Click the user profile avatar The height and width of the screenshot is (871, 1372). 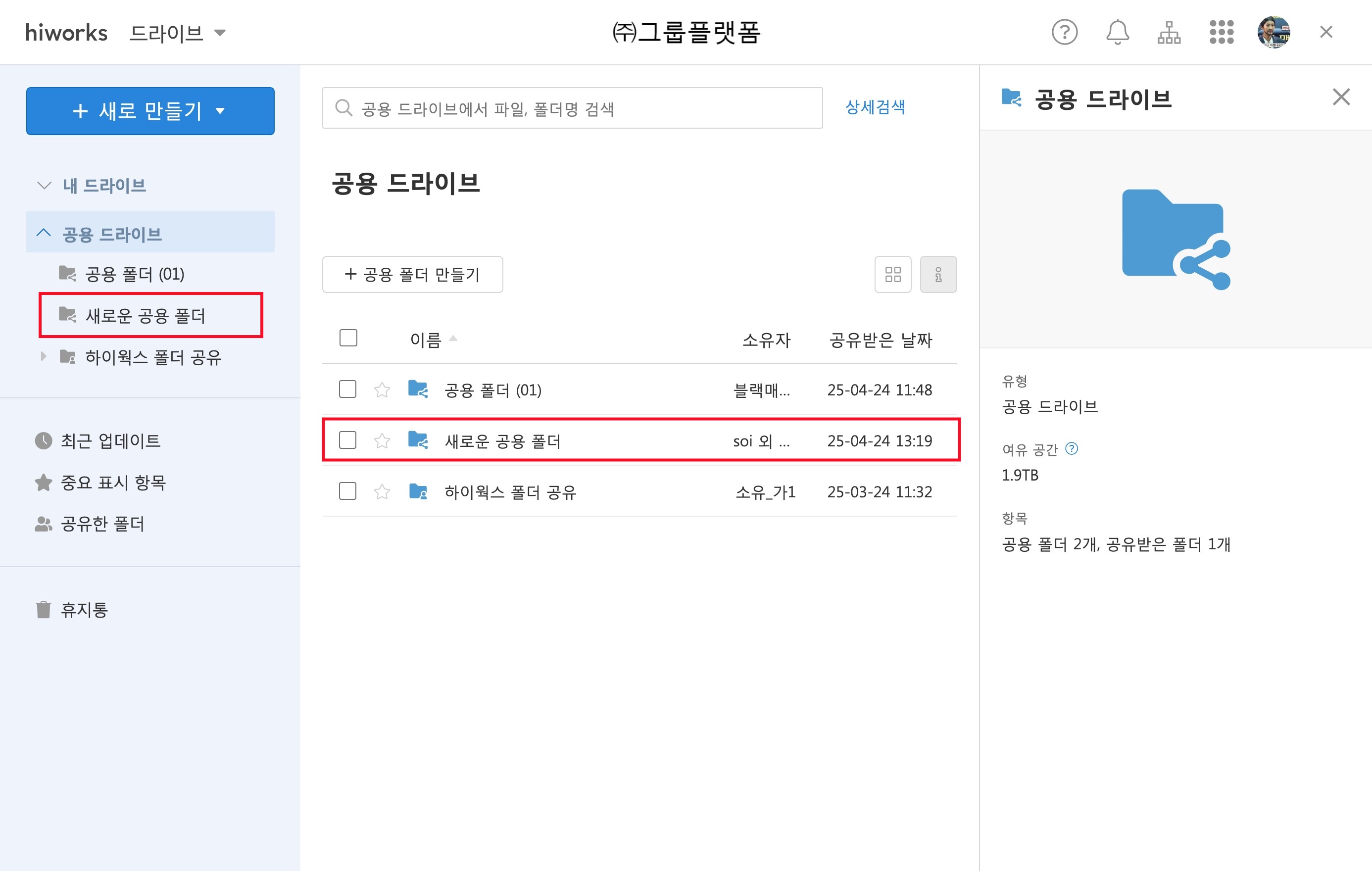(x=1274, y=32)
